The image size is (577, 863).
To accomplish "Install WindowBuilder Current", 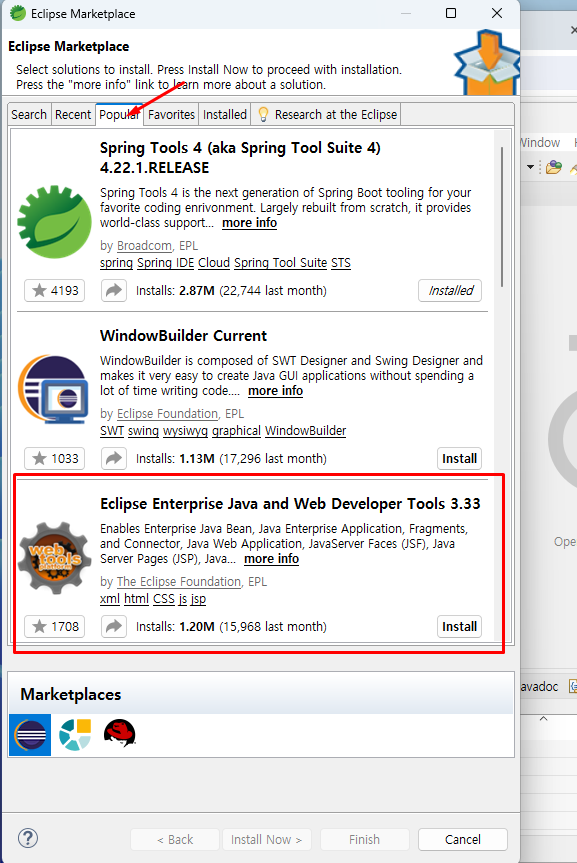I will tap(459, 458).
